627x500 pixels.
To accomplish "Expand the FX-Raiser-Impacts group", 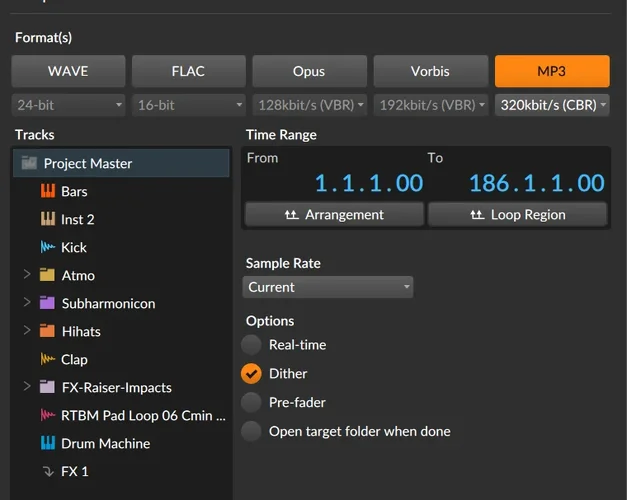I will coord(26,387).
